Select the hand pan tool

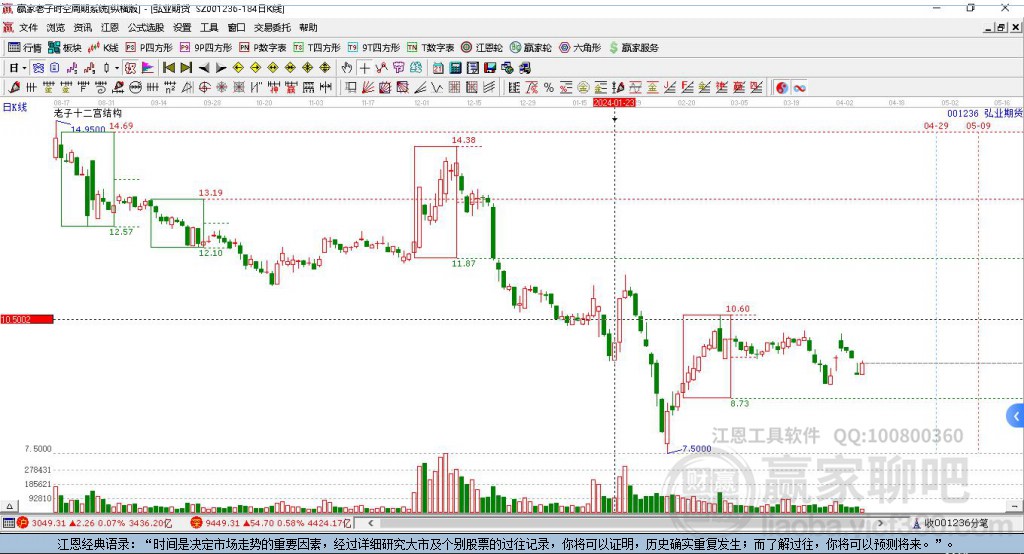pyautogui.click(x=347, y=68)
